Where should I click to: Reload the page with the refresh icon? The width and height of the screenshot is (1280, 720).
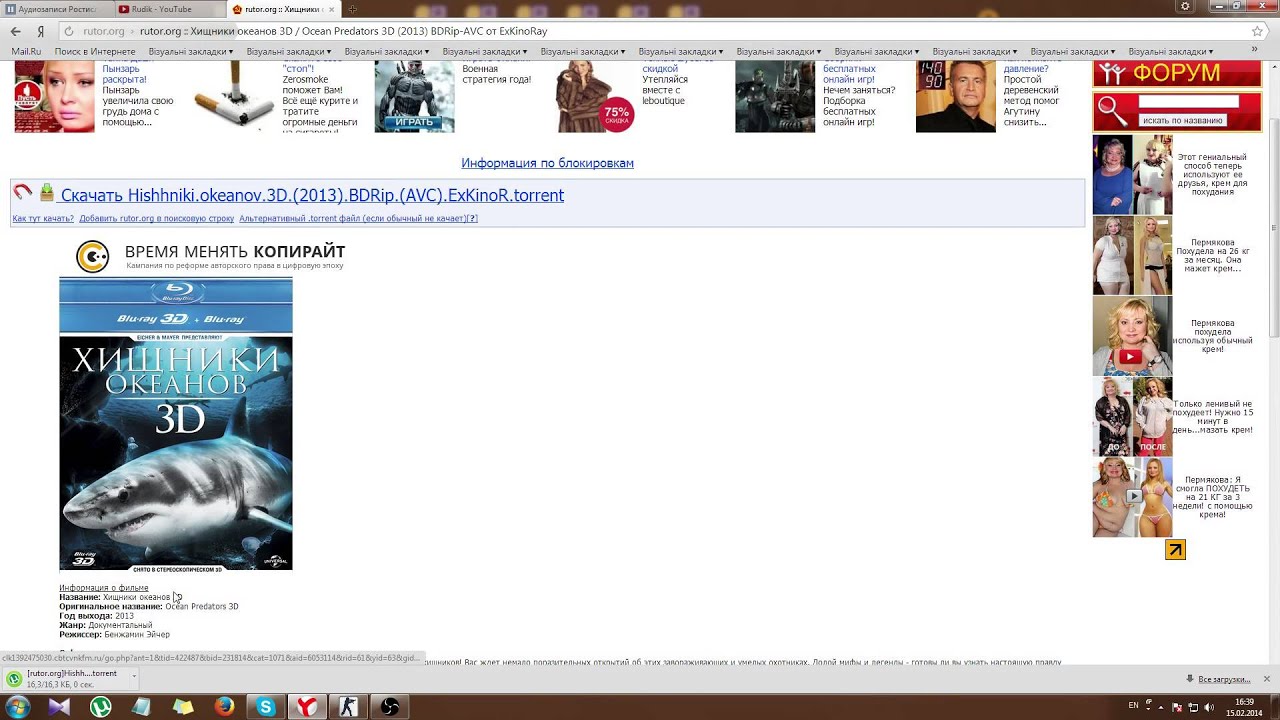(68, 31)
